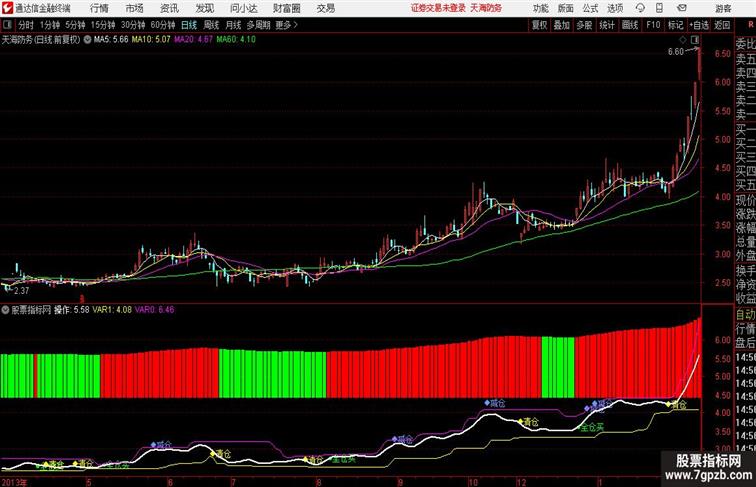Click the VAR1: 4.08 indicator value
Screen dimensions: 756x487
click(112, 310)
